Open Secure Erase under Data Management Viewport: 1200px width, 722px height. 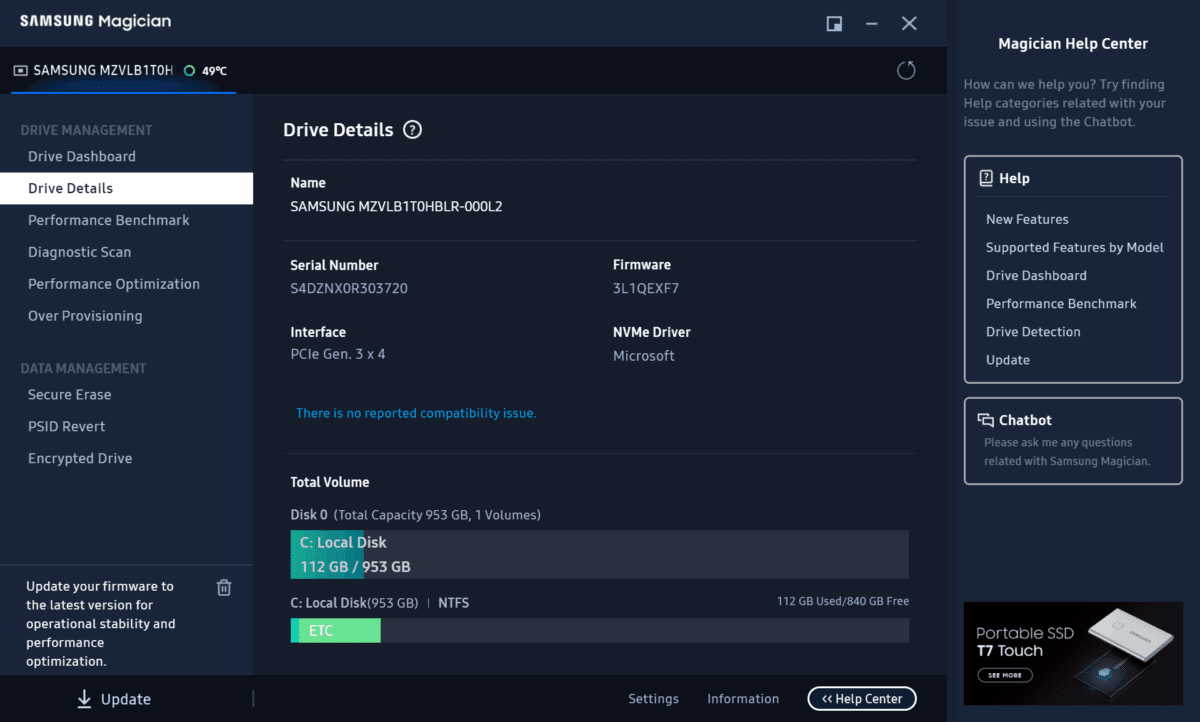70,394
